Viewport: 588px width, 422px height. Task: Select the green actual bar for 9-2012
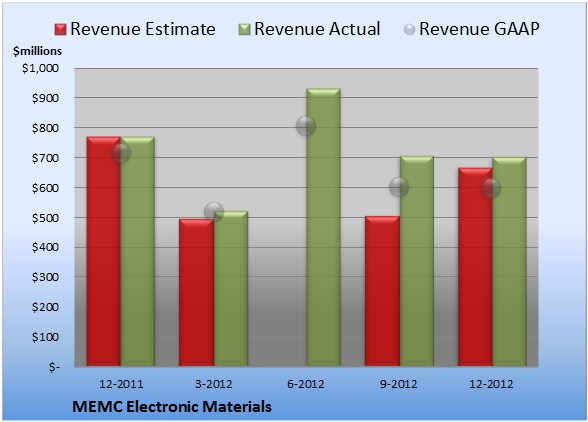click(417, 261)
